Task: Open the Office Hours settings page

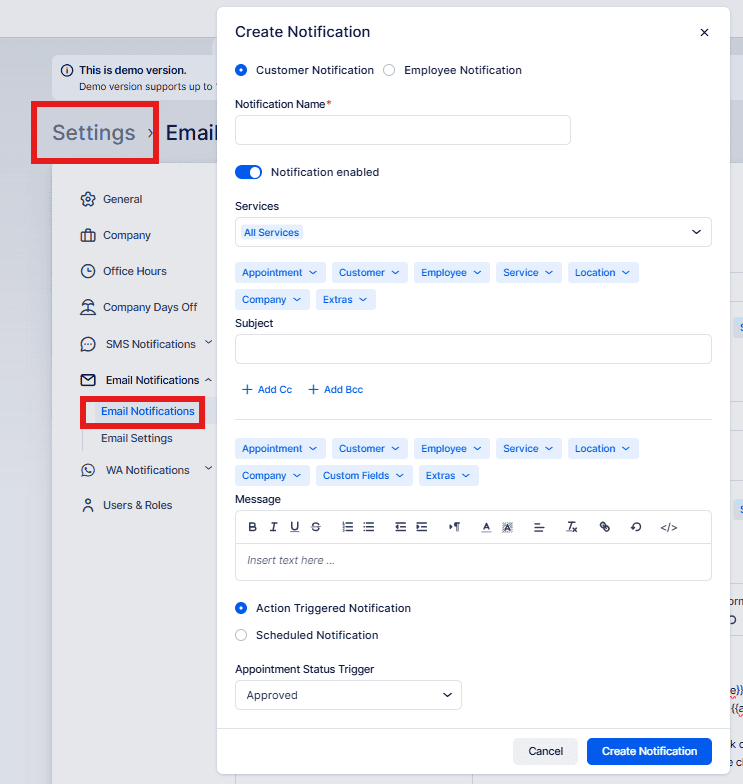Action: 134,271
